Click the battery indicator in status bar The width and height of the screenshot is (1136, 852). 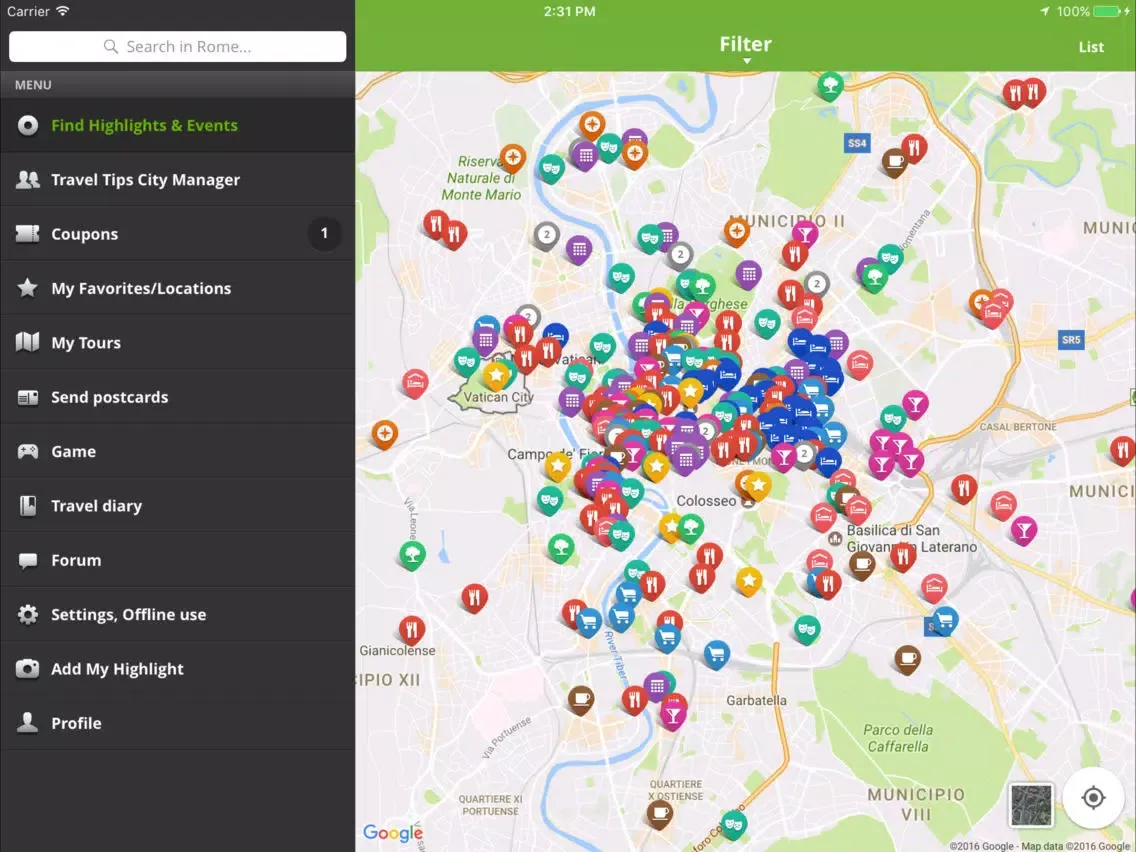(x=1108, y=12)
